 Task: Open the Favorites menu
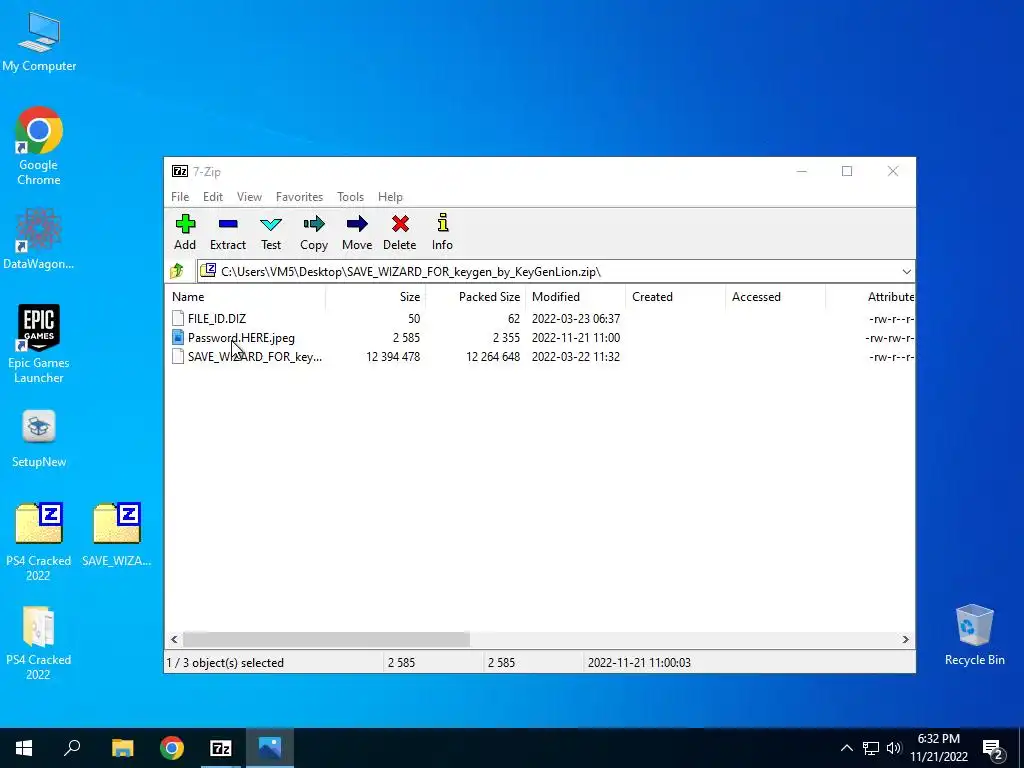coord(299,197)
